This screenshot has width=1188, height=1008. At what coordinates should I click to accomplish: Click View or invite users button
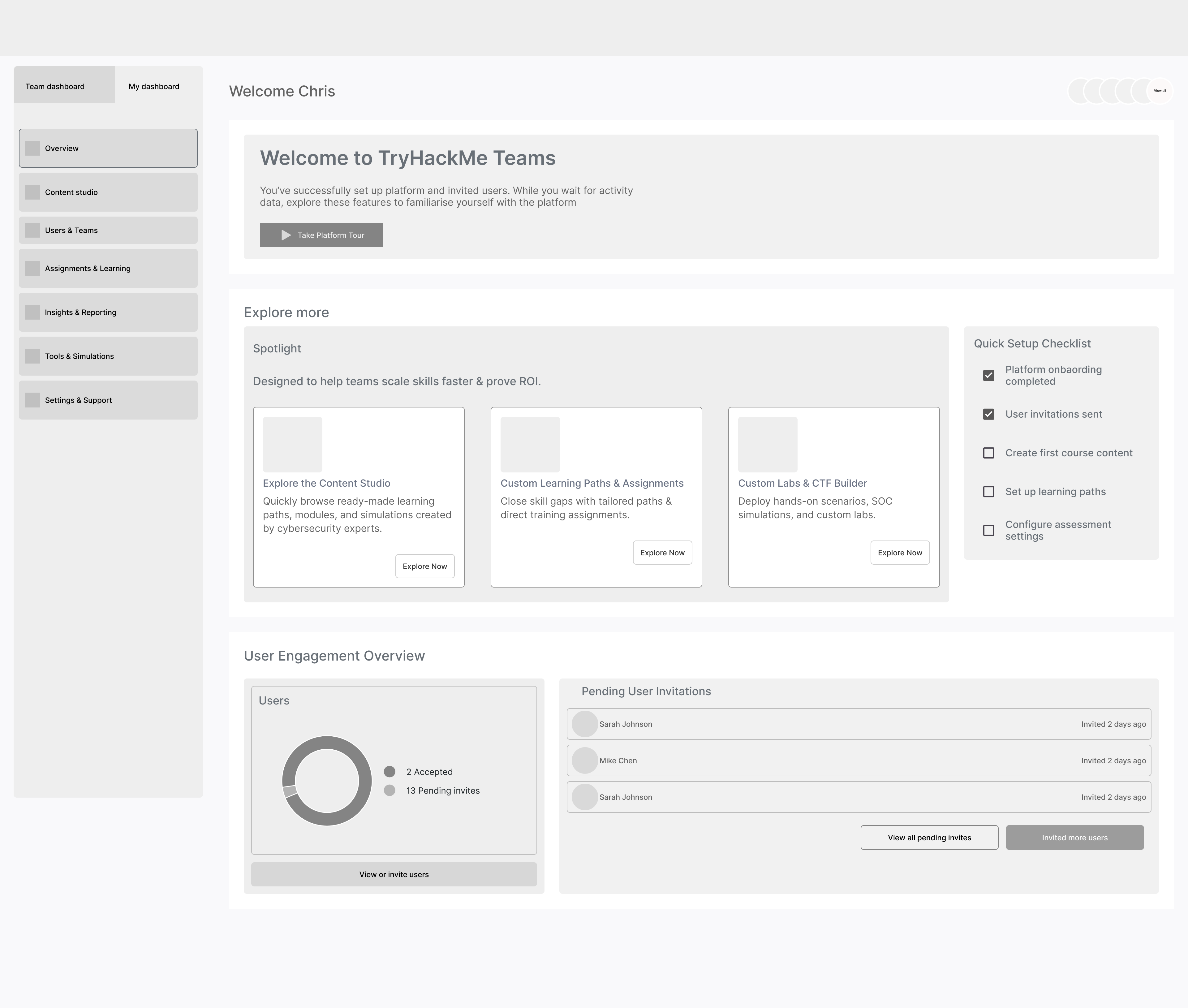coord(394,875)
